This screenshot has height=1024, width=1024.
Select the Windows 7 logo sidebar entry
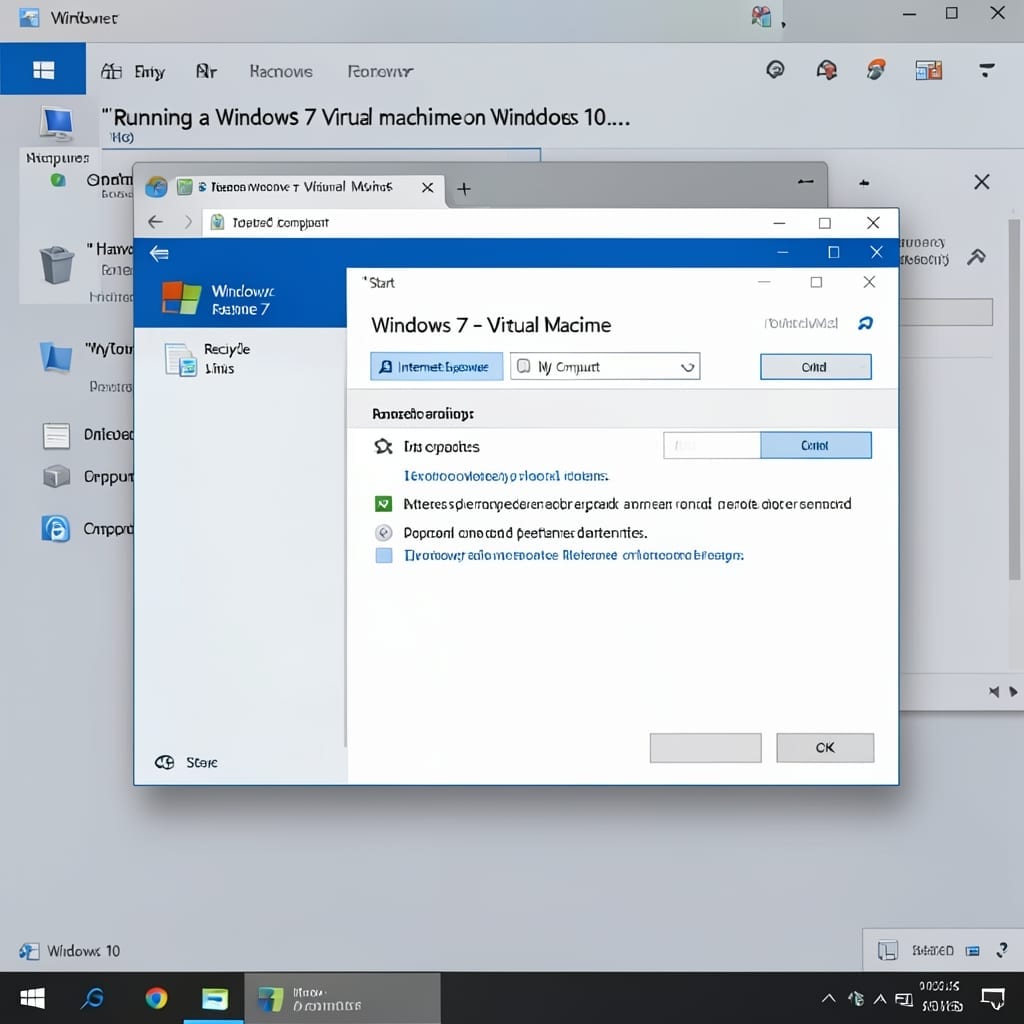coord(240,298)
